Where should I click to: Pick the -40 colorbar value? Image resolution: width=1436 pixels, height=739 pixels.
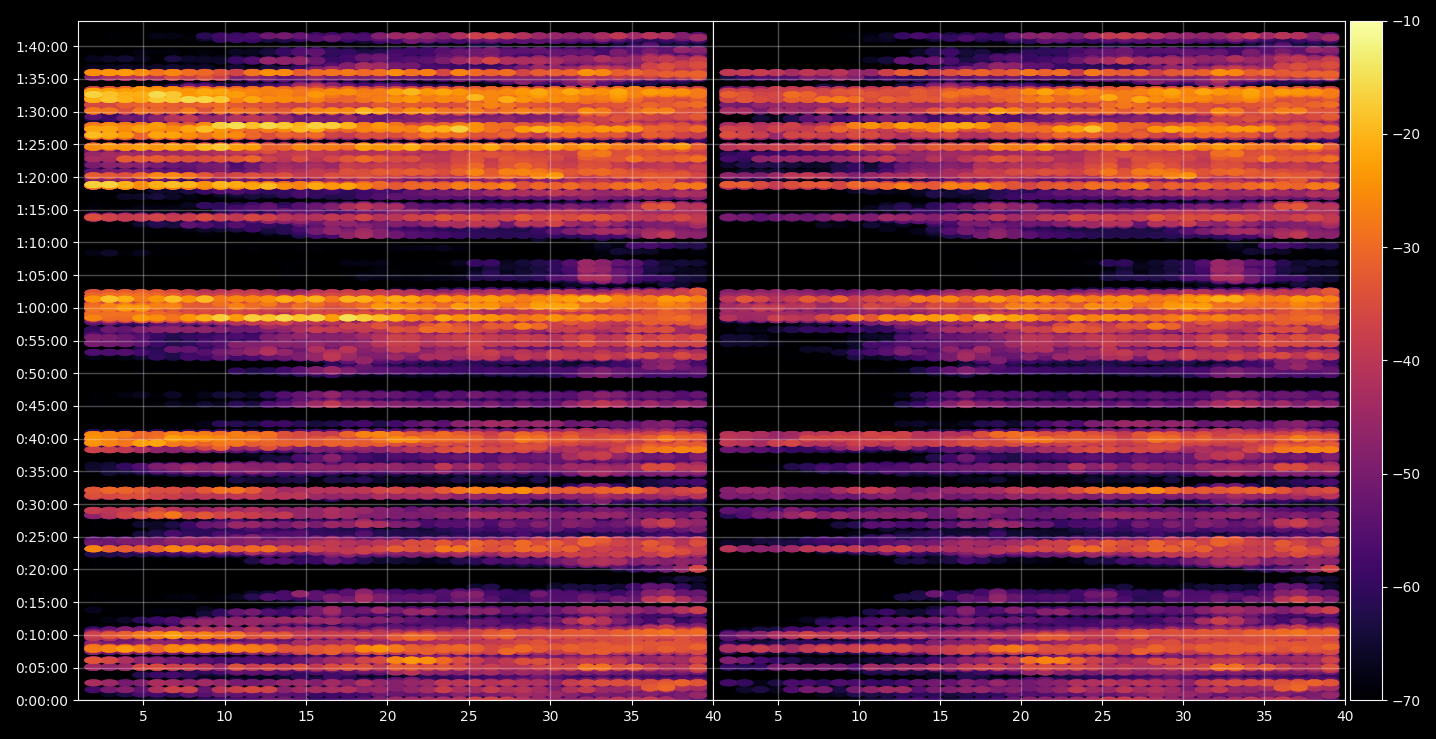click(1405, 361)
